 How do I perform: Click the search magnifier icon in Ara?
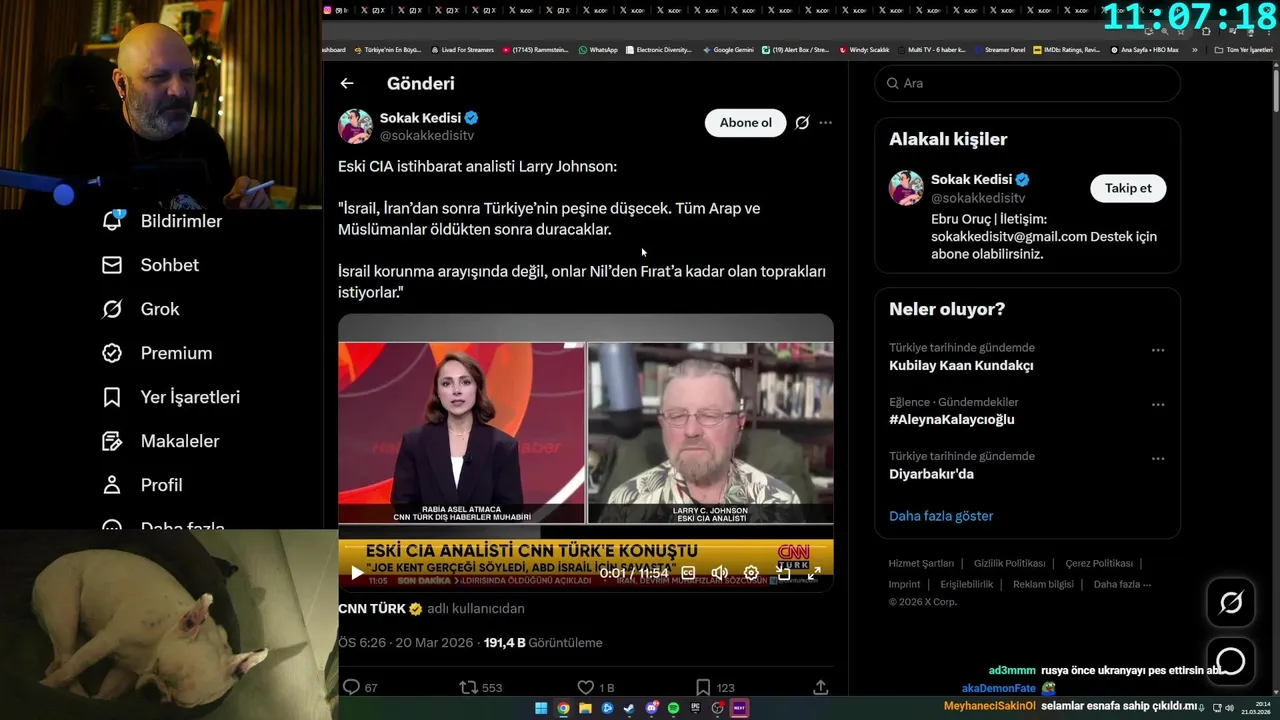(892, 84)
